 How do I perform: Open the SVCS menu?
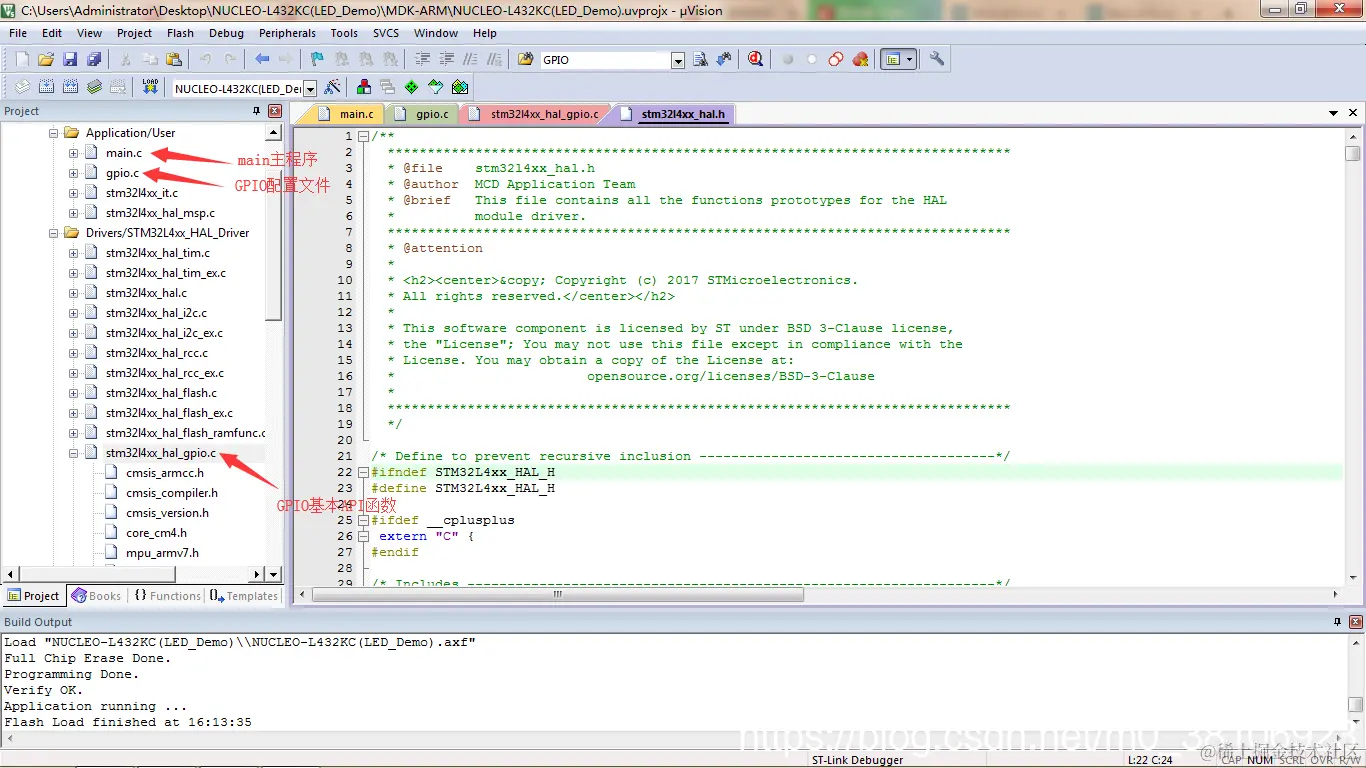386,33
